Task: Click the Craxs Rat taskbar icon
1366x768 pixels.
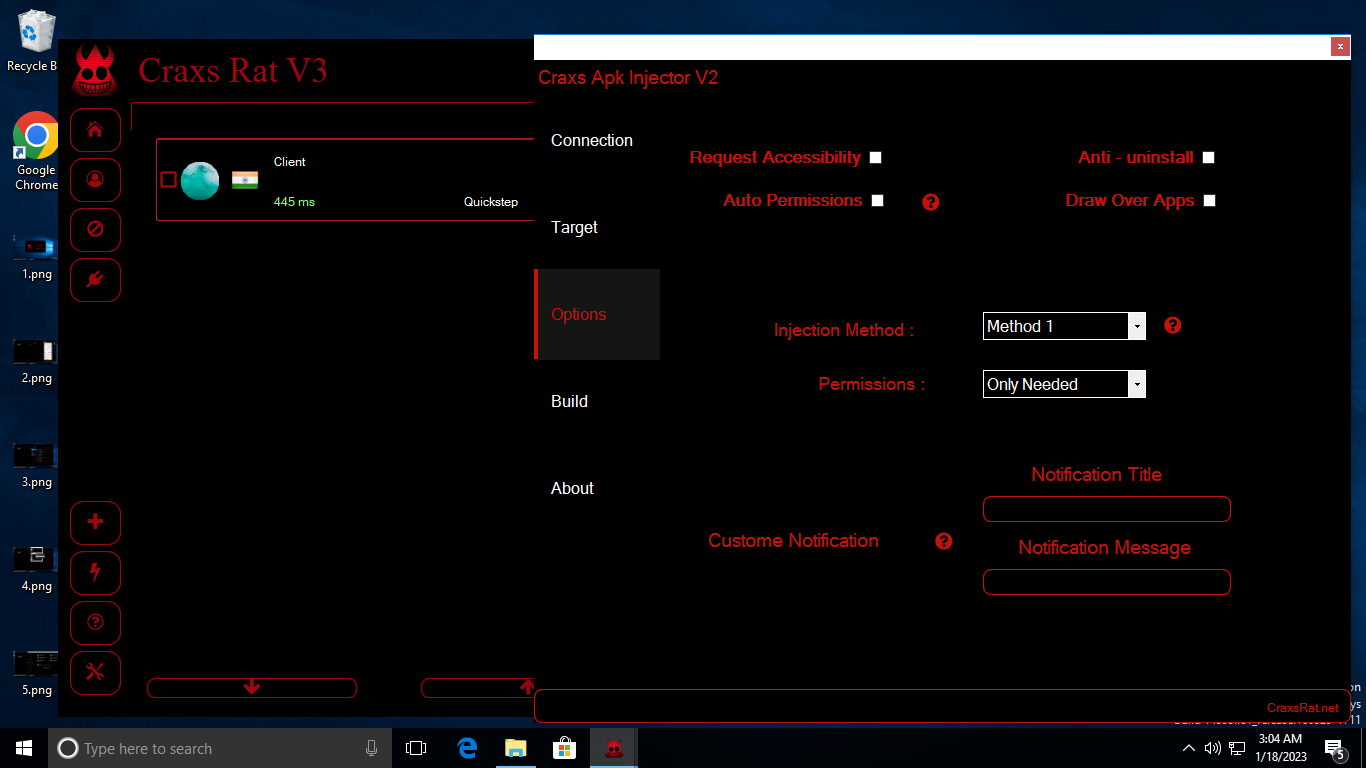Action: (x=614, y=748)
